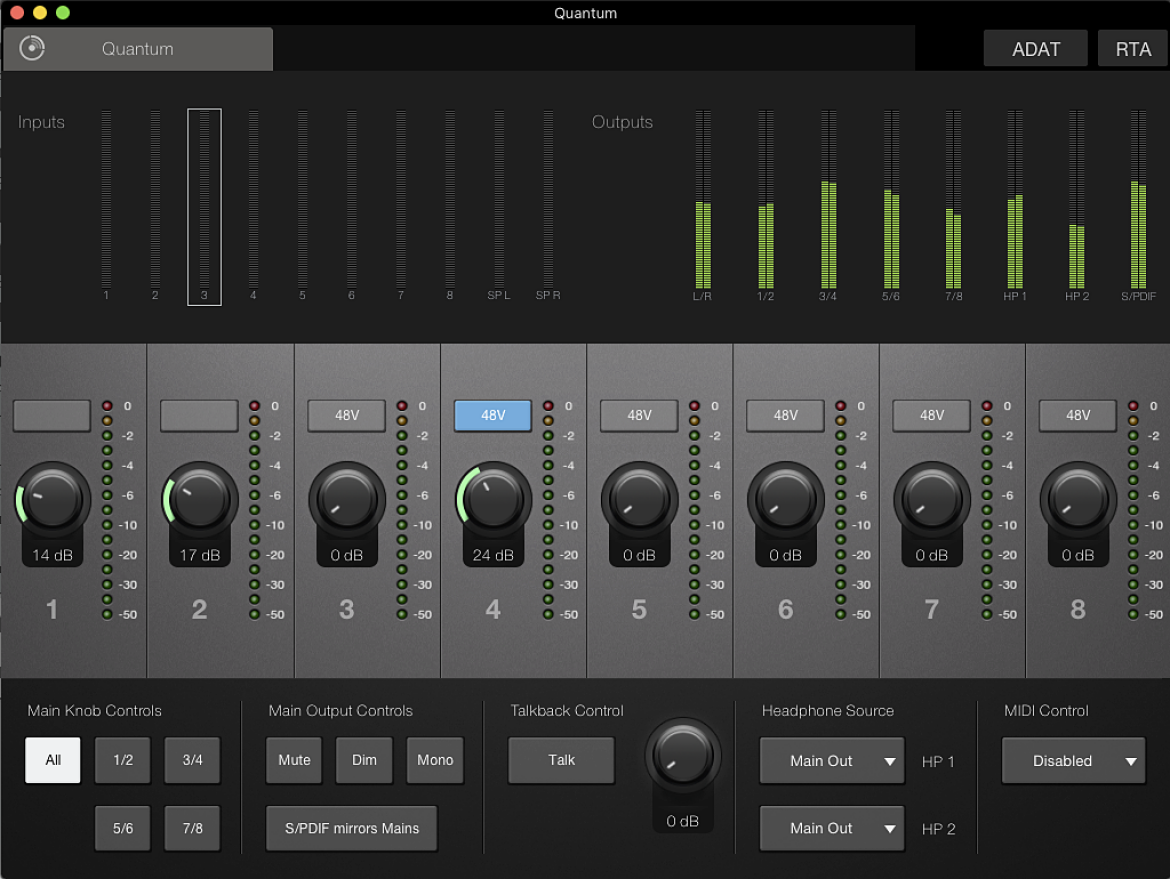Click the 14 dB gain value on channel 1
Screen dimensions: 1170x879
click(52, 555)
